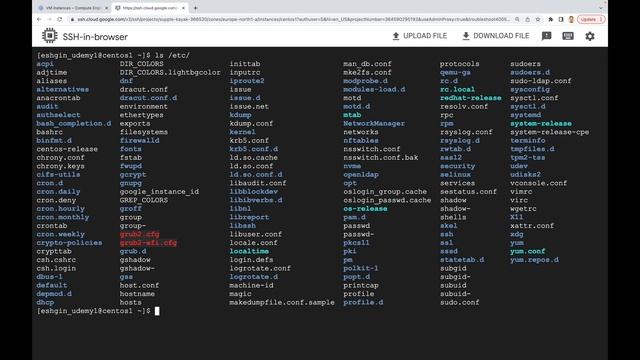Click the browser address bar URL
Image resolution: width=640 pixels, height=360 pixels.
pos(293,19)
